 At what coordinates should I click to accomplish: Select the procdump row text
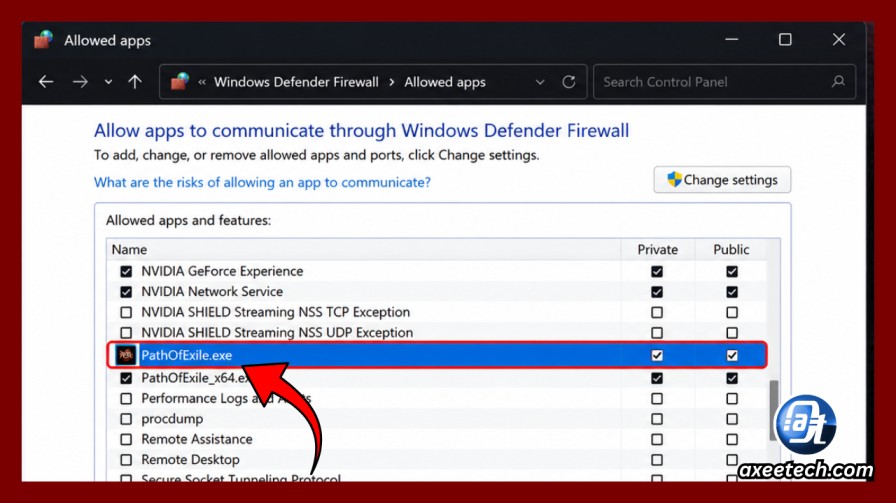tap(172, 419)
